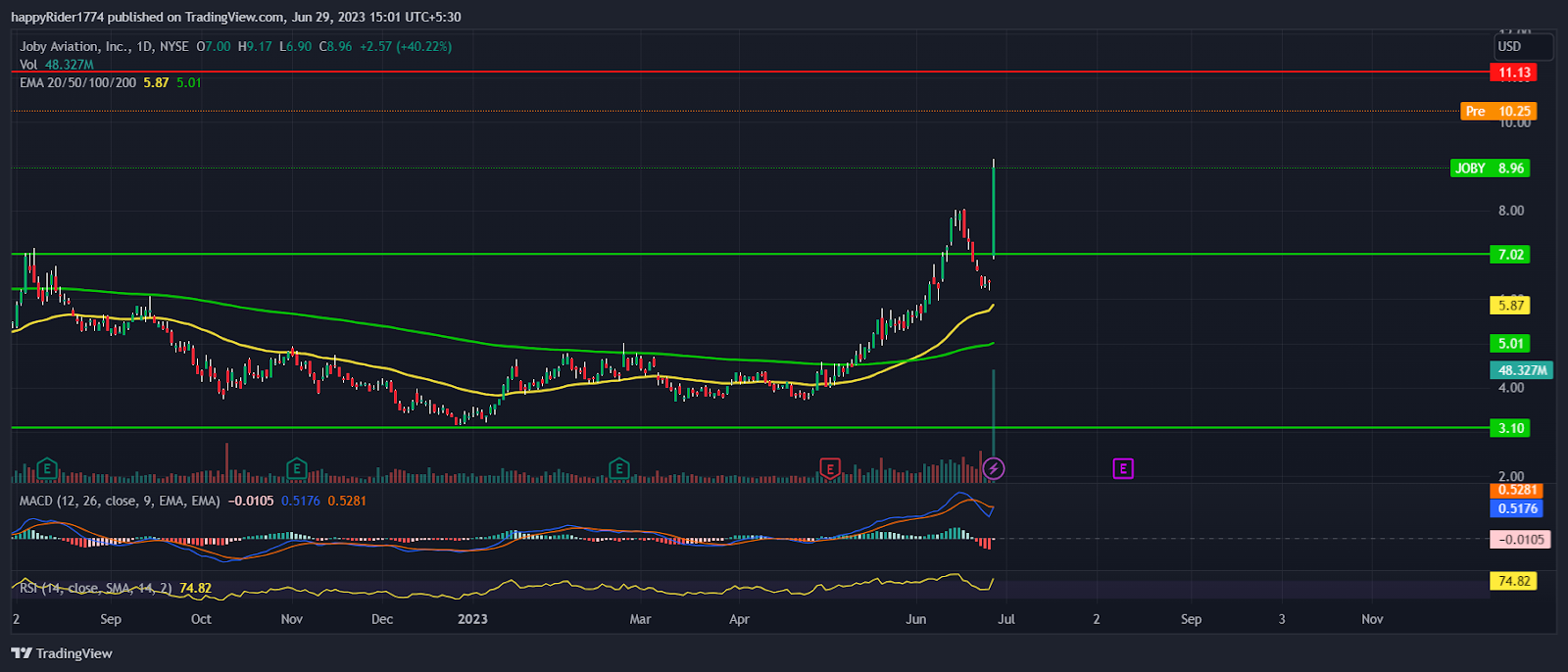
Task: Click the 2.00 price scale label
Action: [1511, 476]
